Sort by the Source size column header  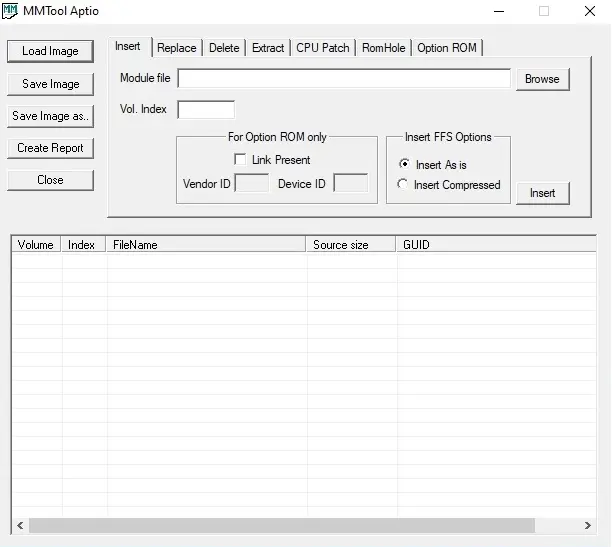coord(351,244)
